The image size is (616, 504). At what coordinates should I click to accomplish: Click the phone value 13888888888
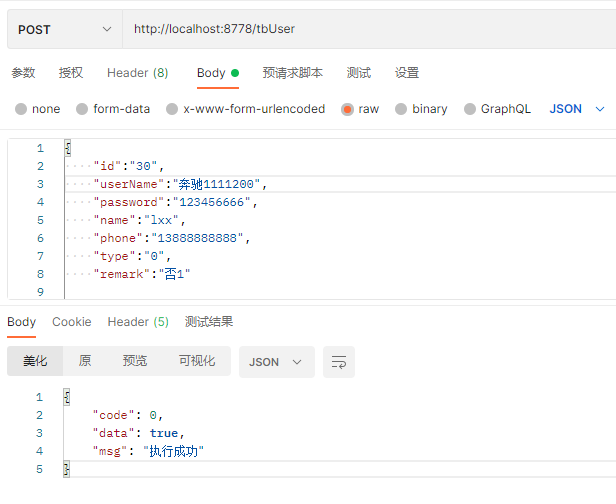[x=197, y=238]
